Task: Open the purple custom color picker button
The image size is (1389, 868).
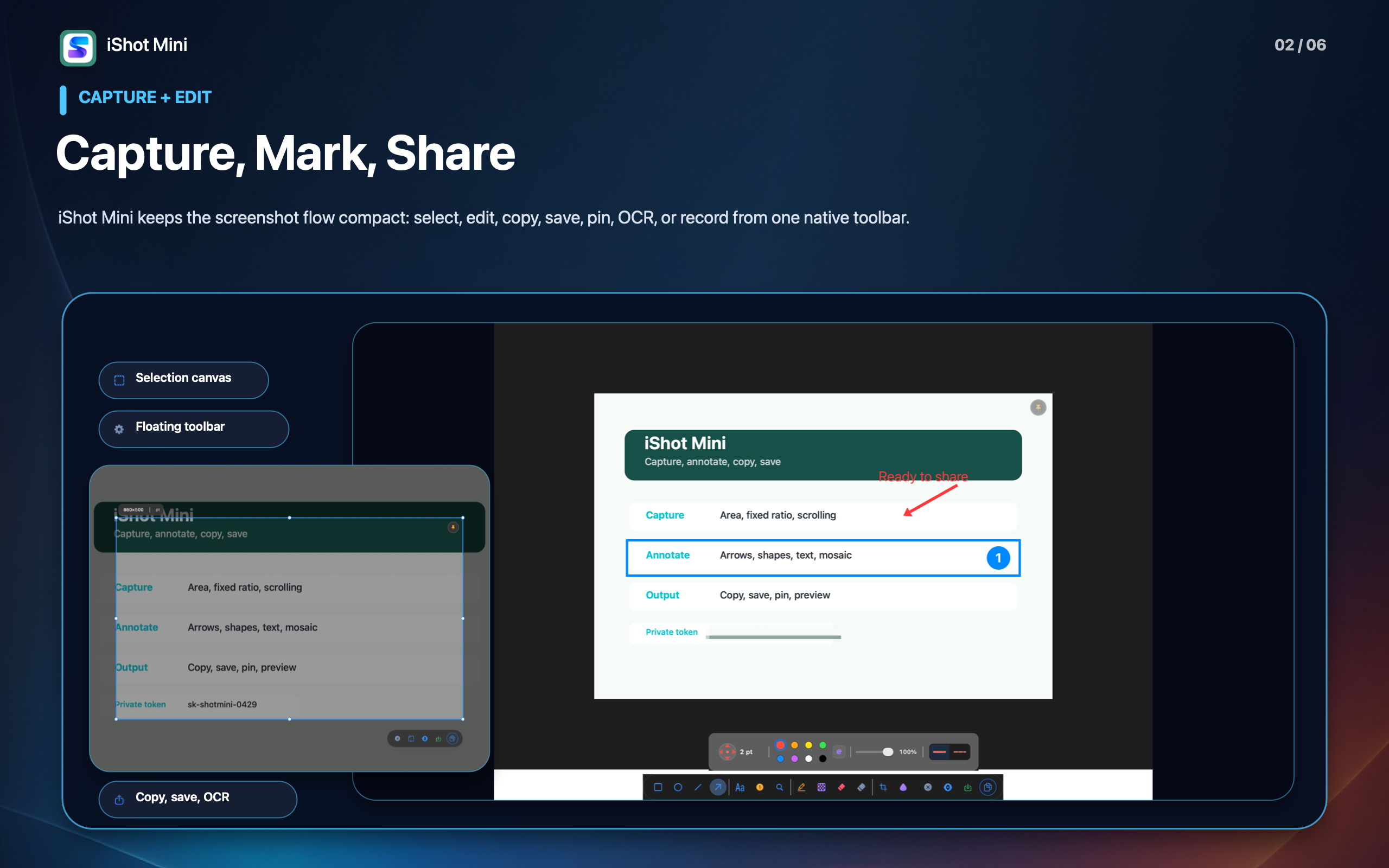Action: pos(839,751)
